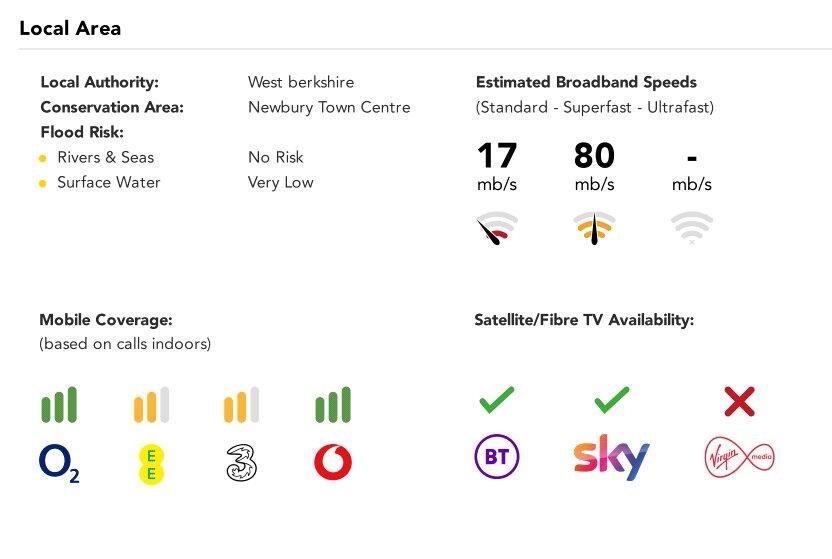Click the EE signal strength bars
The width and height of the screenshot is (832, 559).
click(x=151, y=405)
